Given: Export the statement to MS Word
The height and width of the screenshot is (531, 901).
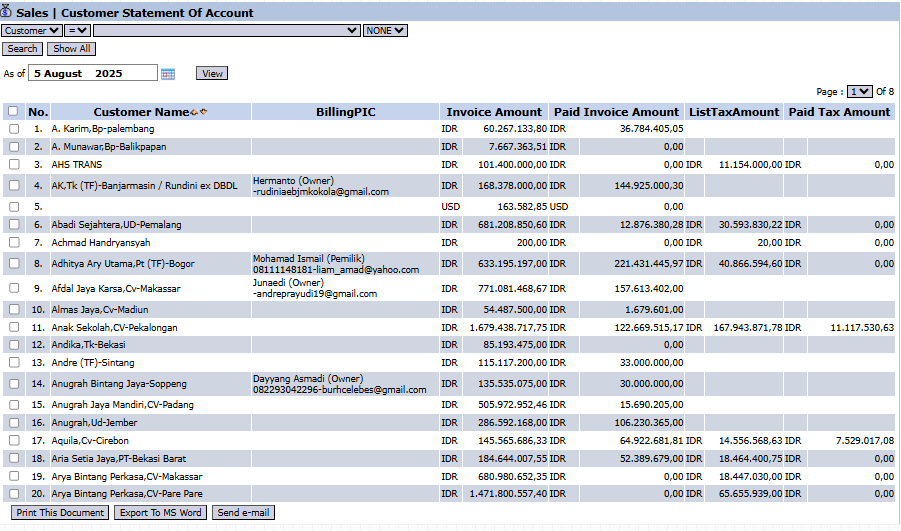Looking at the screenshot, I should [160, 513].
